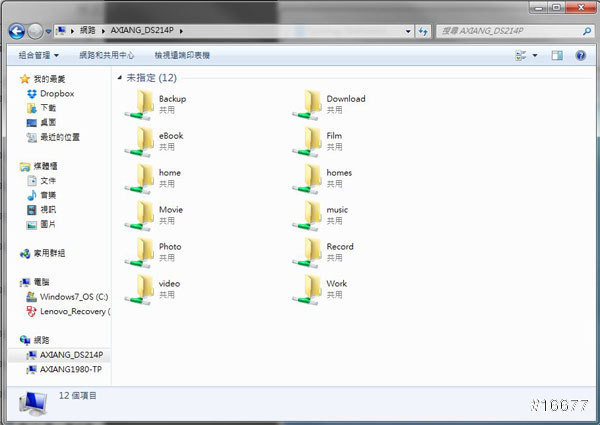
Task: Open 視訊 videos library
Action: (48, 210)
